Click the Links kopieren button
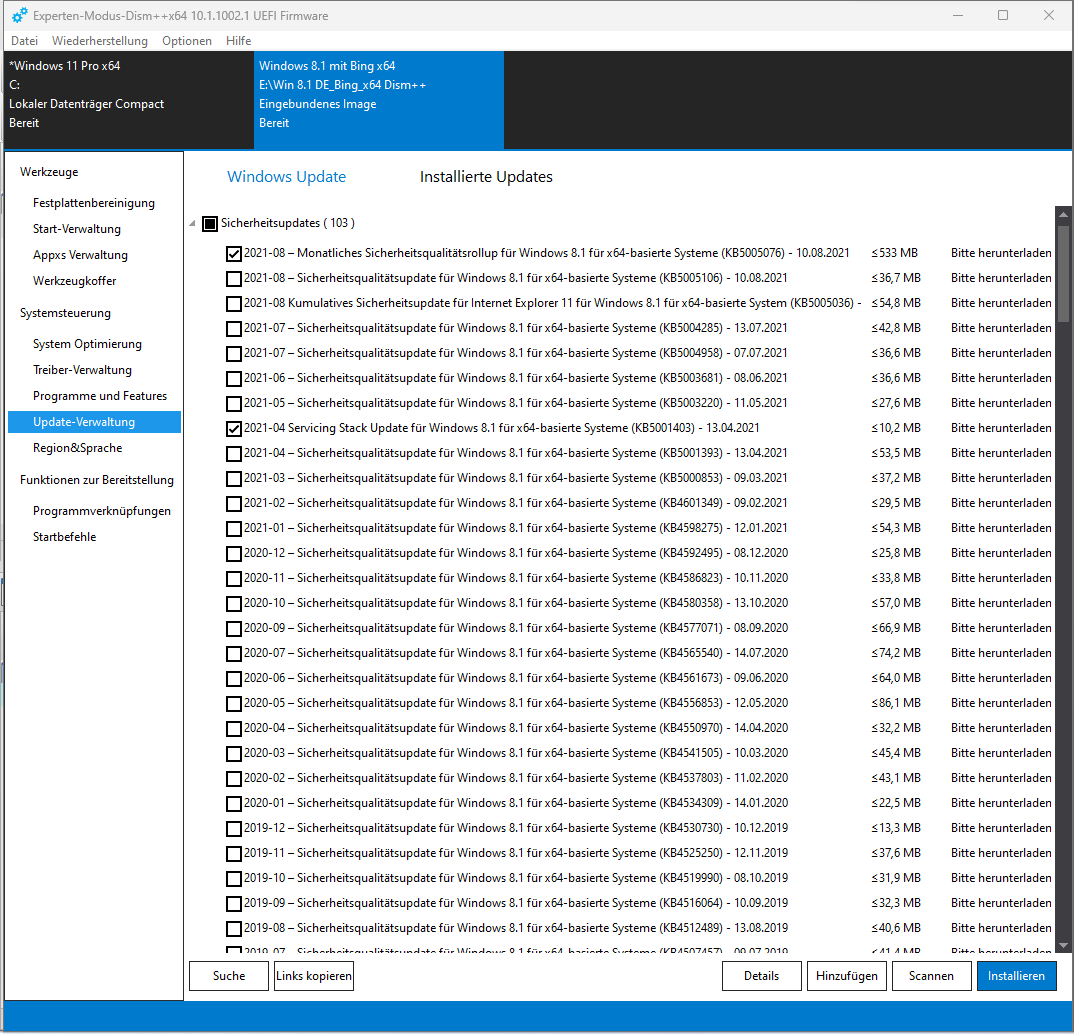Screen dimensions: 1074x1034 [x=314, y=976]
